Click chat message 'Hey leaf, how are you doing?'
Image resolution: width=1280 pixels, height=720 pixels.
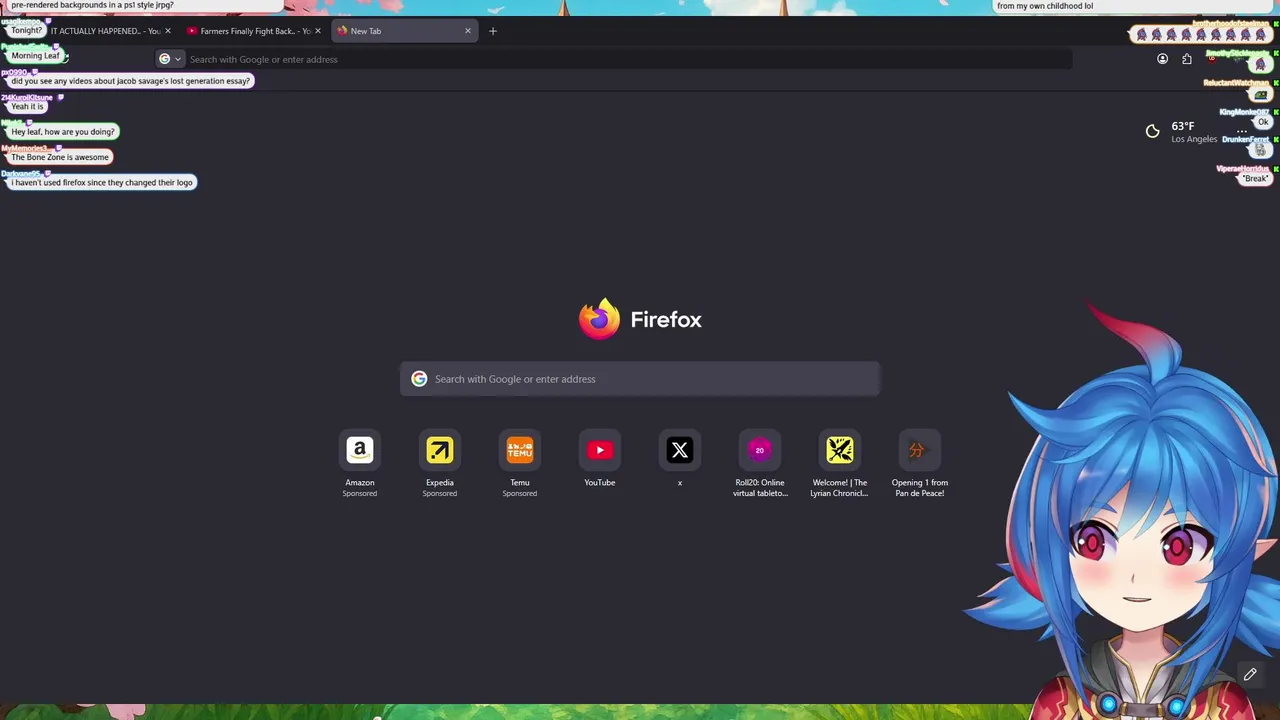[63, 131]
